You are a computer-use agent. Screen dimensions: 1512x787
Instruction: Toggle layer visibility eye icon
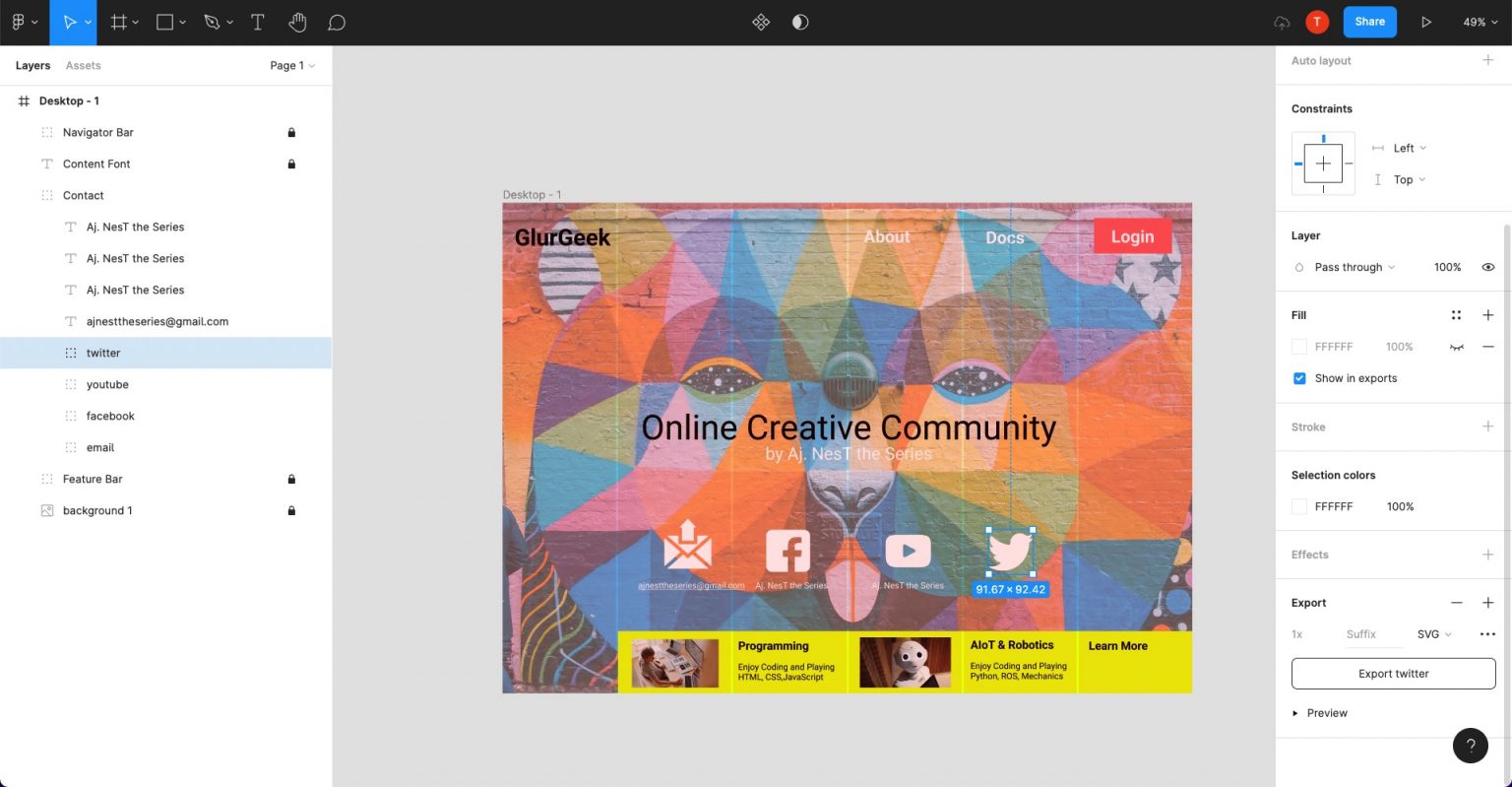coord(1488,267)
